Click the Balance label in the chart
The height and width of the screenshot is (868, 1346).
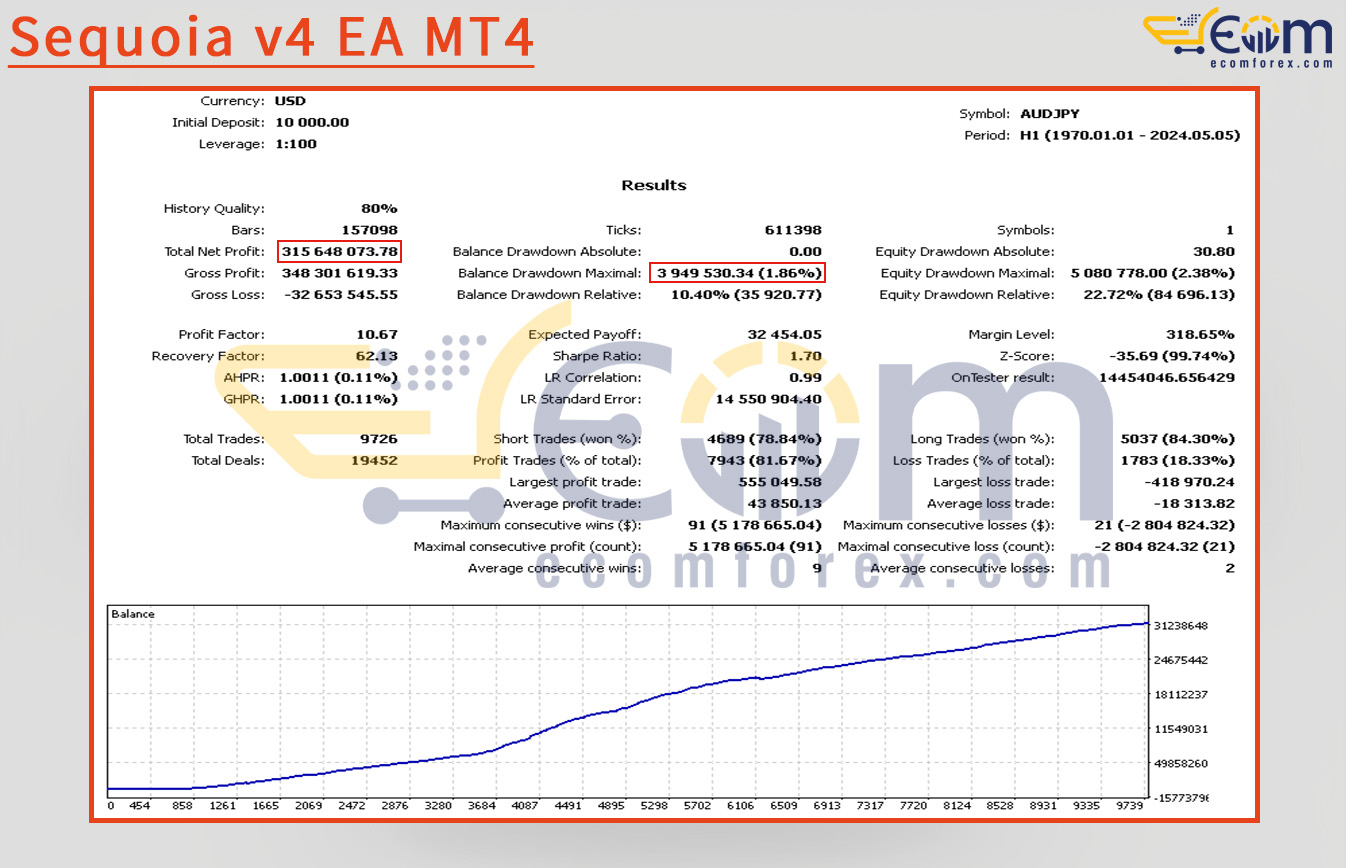pyautogui.click(x=133, y=614)
